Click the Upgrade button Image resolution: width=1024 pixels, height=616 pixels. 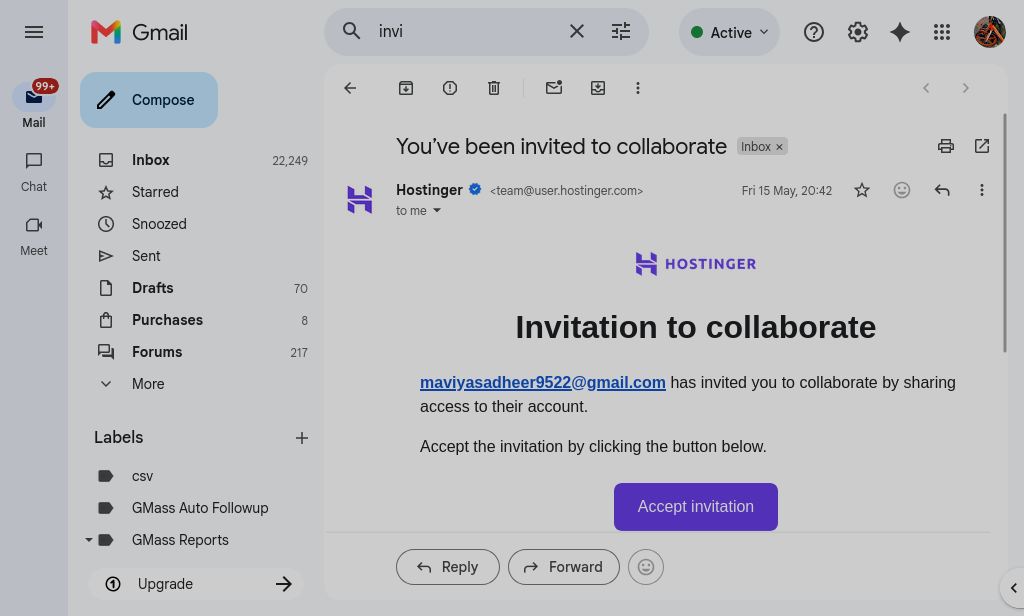click(196, 584)
